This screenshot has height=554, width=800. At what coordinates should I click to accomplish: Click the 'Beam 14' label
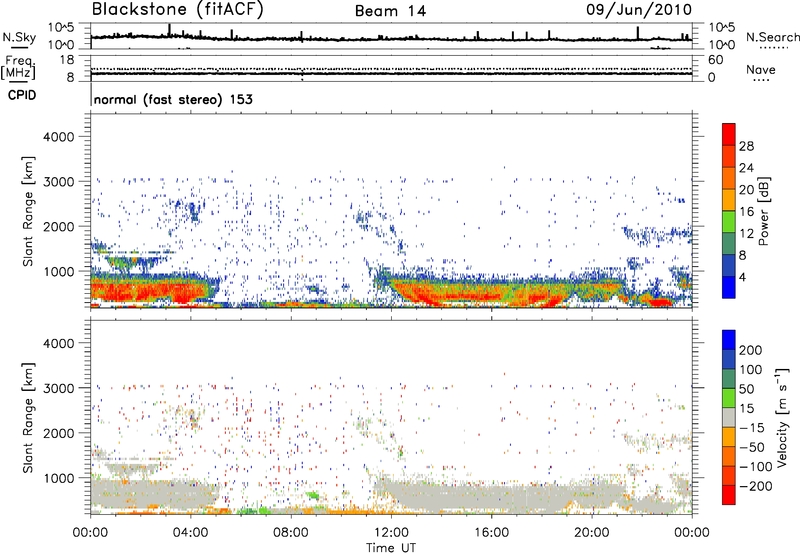390,11
